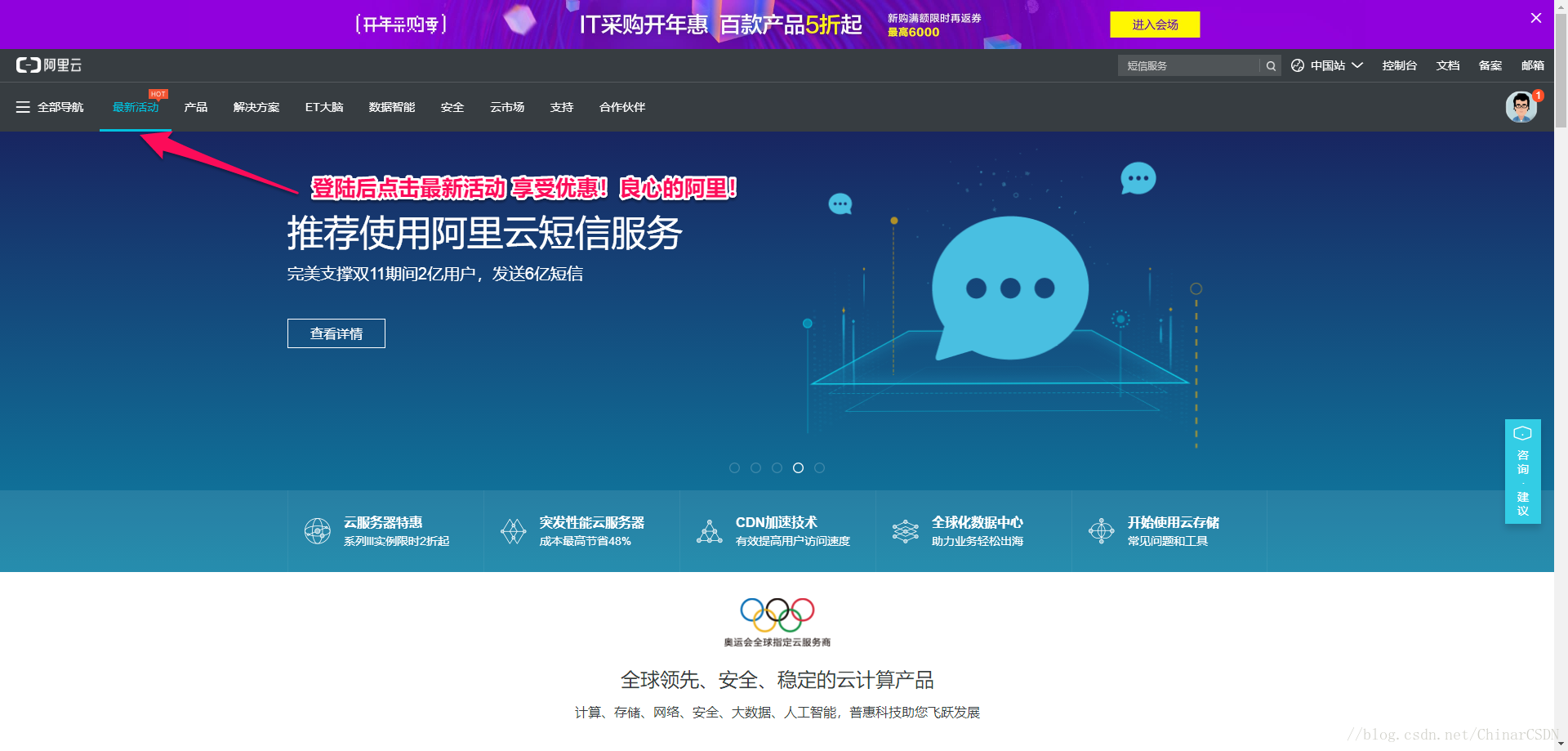Click the globe icon beside 中国站

tap(1298, 65)
